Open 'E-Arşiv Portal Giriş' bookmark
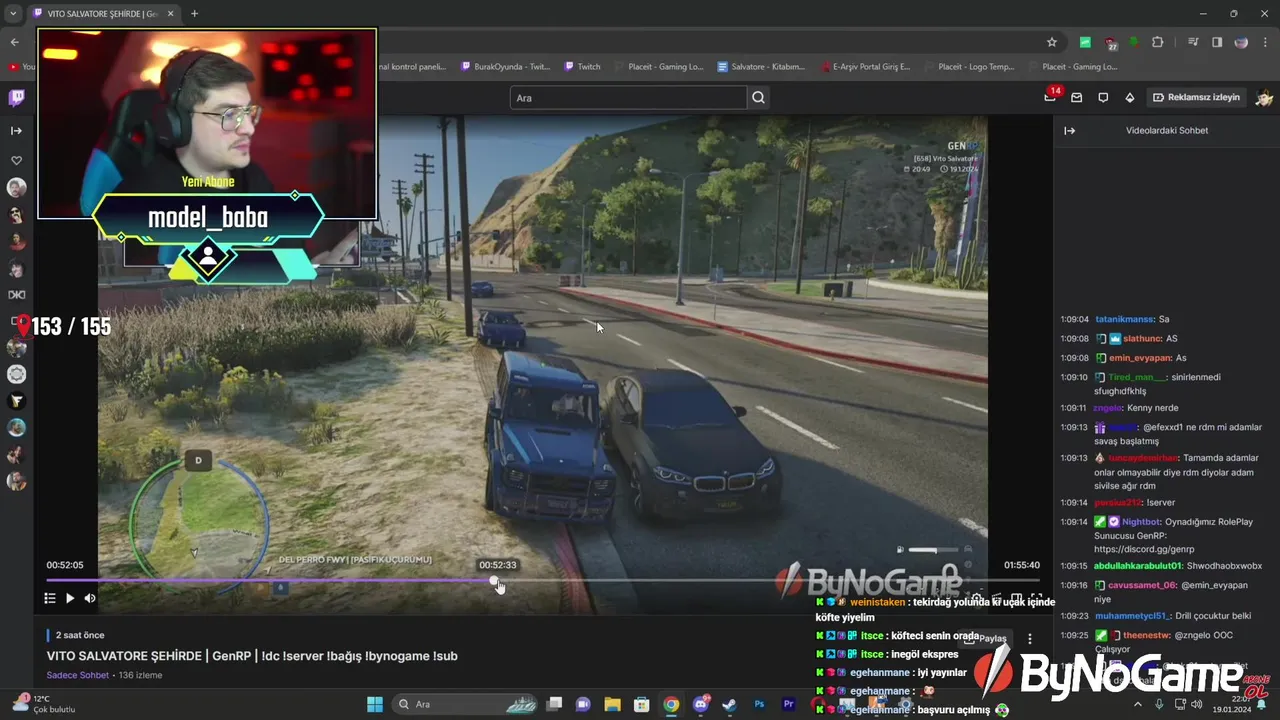 click(x=865, y=67)
